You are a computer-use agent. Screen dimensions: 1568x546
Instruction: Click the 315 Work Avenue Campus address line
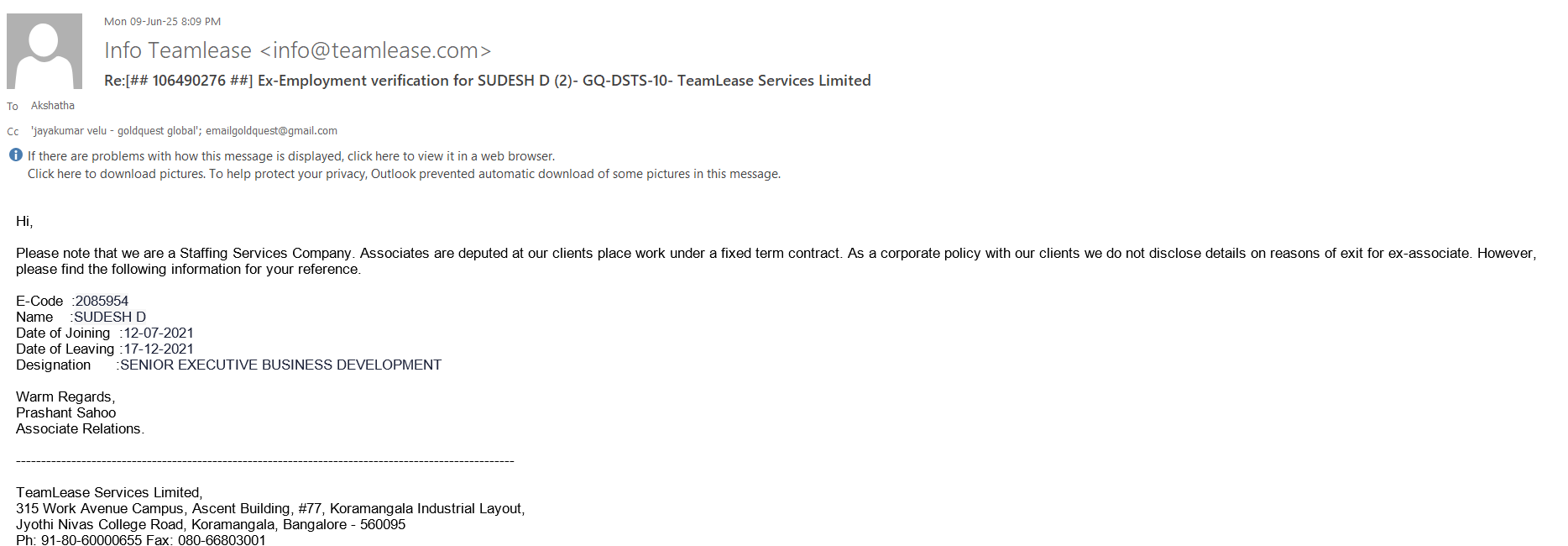[269, 508]
